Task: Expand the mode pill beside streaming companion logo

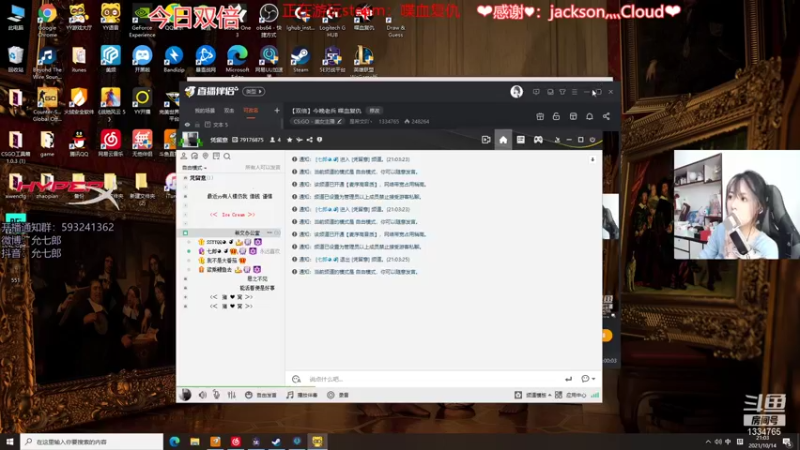Action: point(253,92)
